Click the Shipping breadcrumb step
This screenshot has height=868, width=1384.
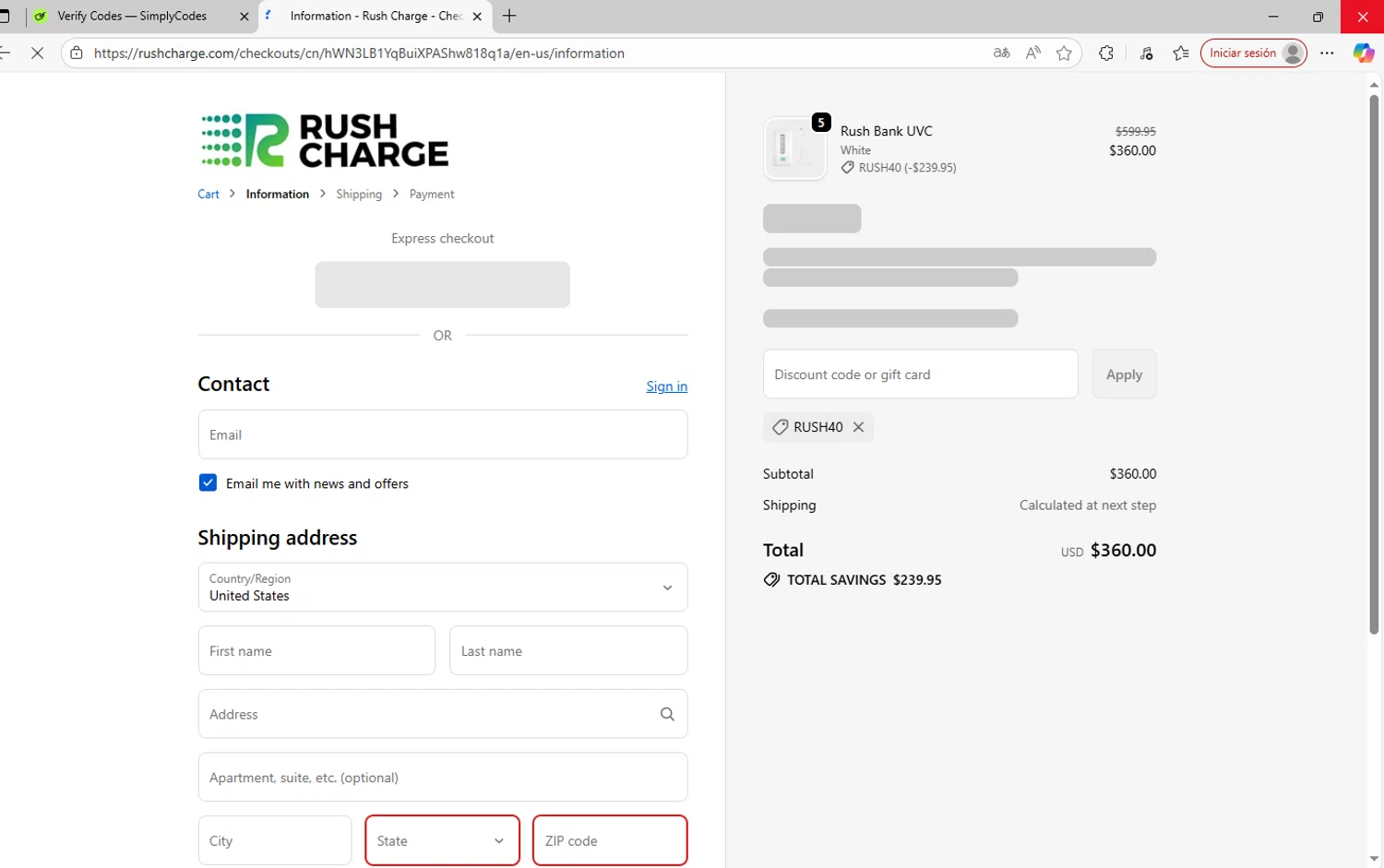point(359,194)
